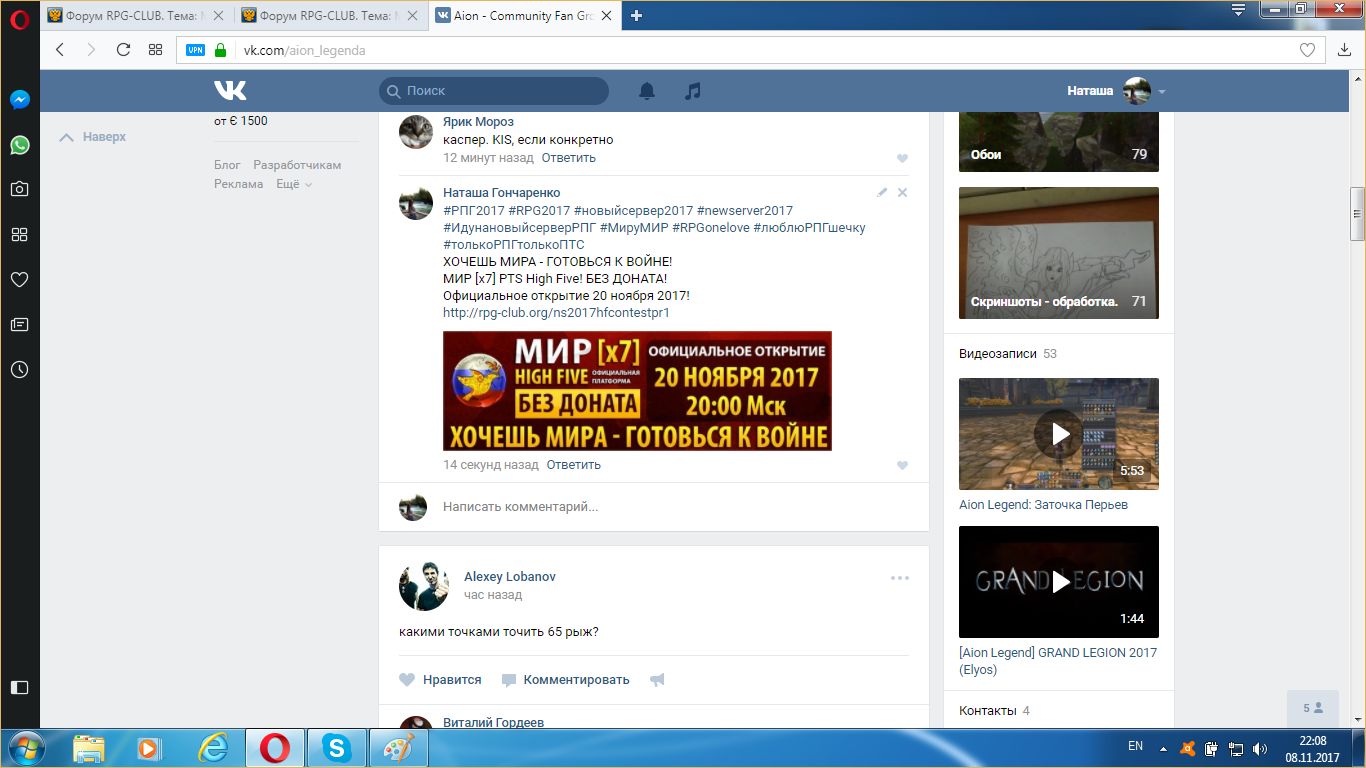Reply to Ярик Мороз comment via Ответить
Screen dimensions: 1366x768
(568, 158)
